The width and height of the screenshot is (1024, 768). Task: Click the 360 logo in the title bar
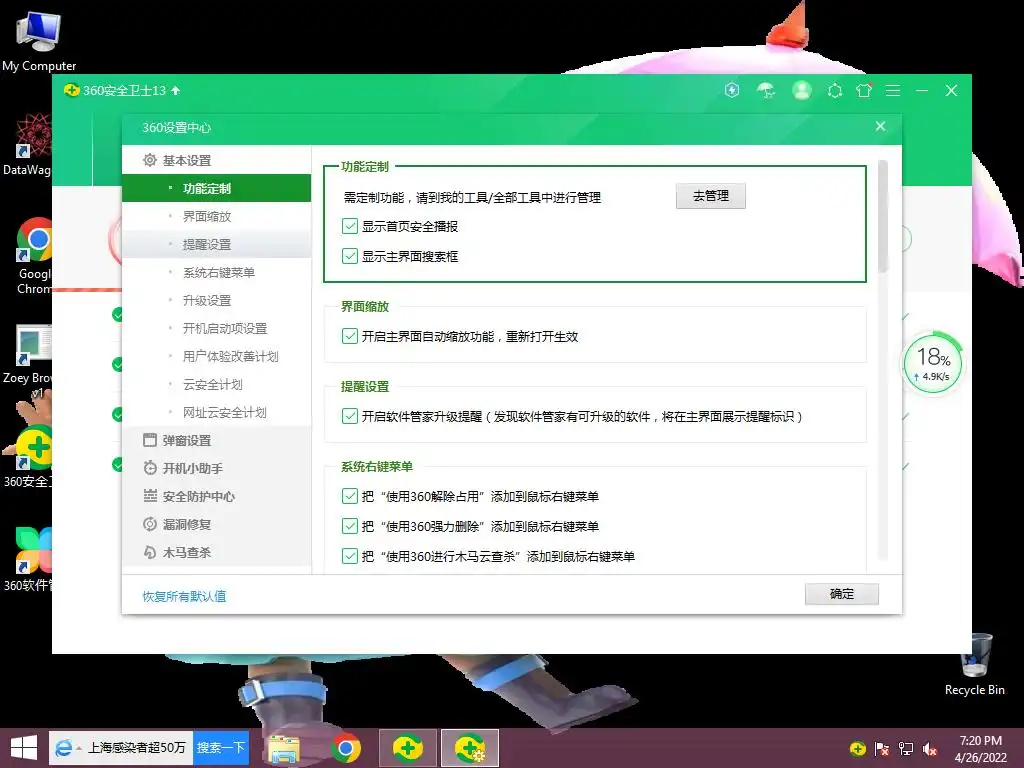[71, 90]
